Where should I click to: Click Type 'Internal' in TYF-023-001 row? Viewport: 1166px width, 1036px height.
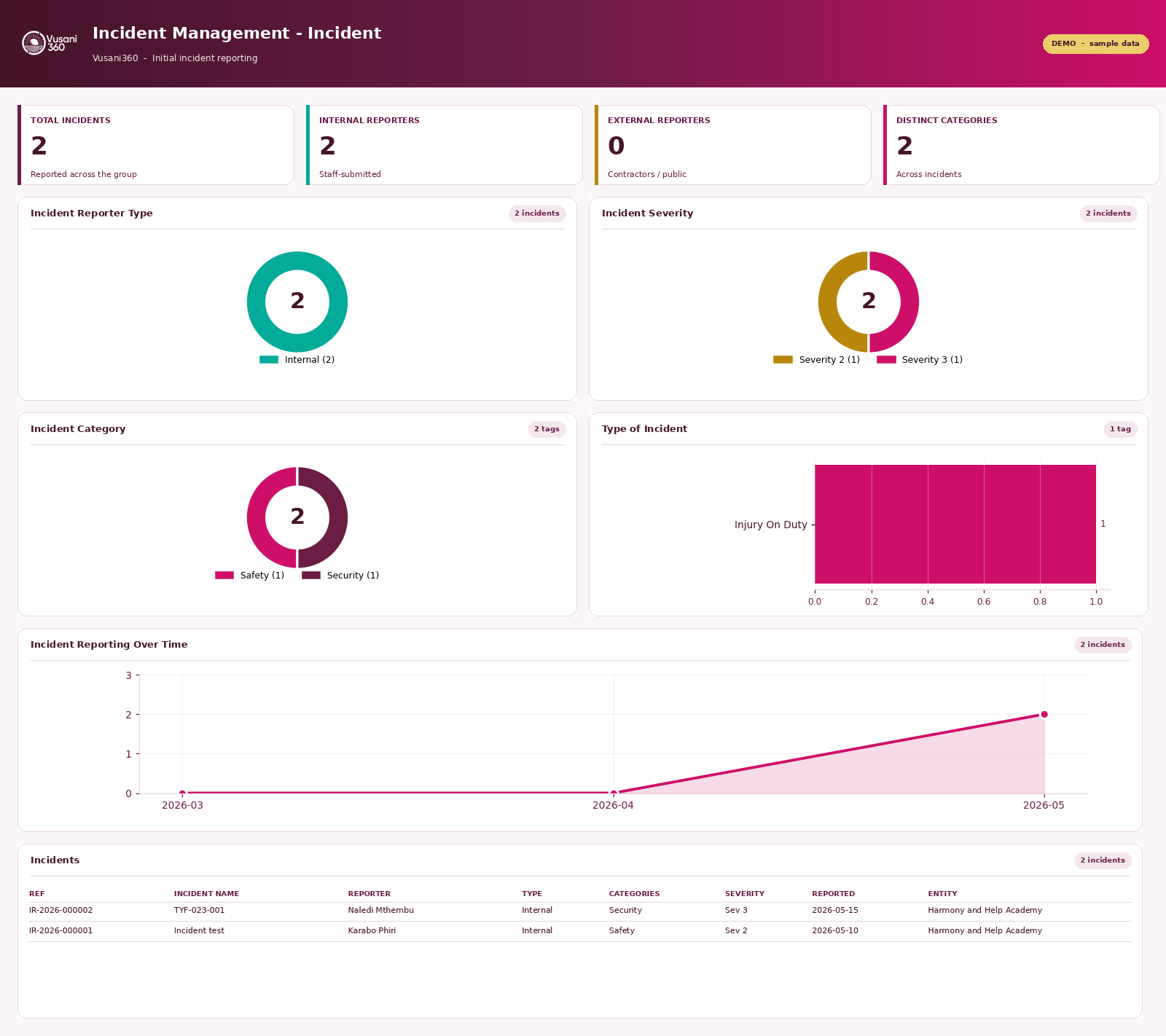click(537, 910)
